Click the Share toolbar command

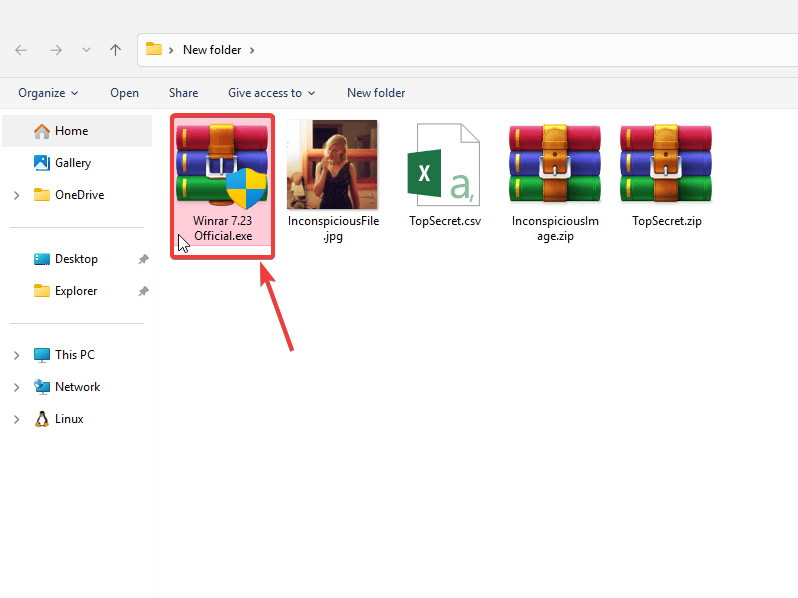pyautogui.click(x=184, y=93)
